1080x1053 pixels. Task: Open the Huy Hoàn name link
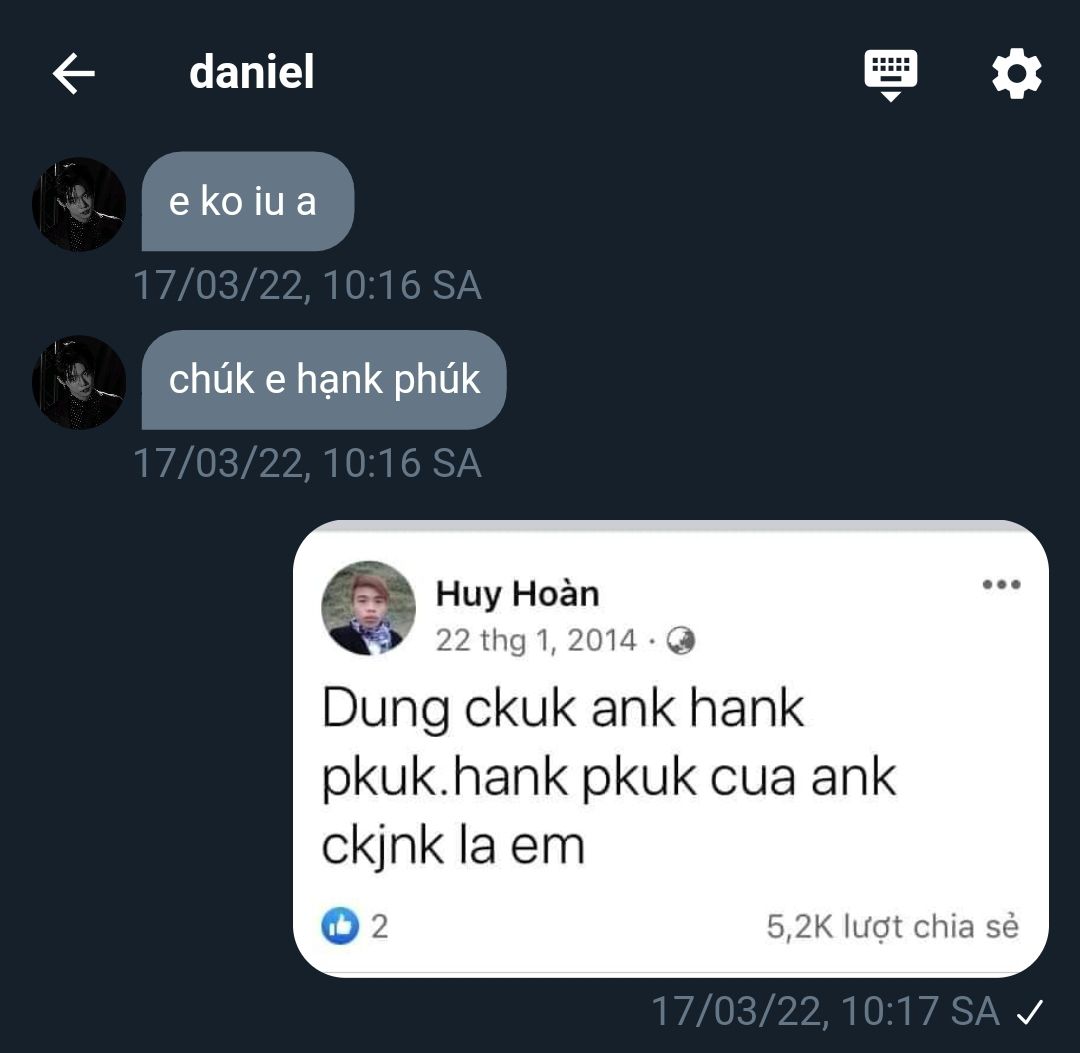click(517, 594)
